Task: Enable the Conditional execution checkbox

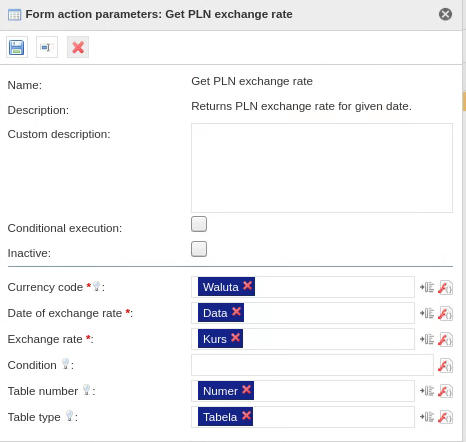Action: (x=199, y=224)
